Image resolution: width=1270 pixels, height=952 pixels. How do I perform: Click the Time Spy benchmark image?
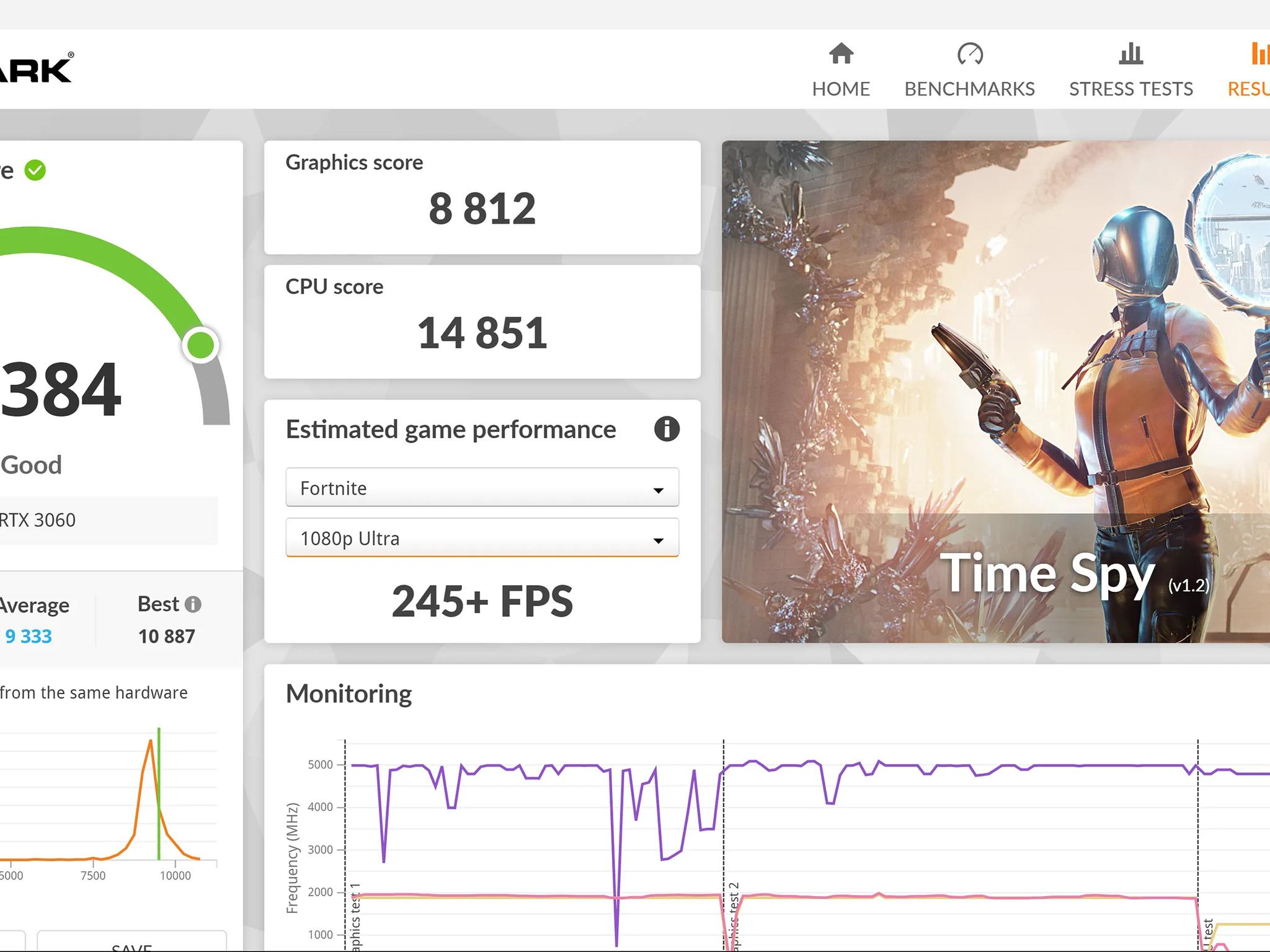pos(996,392)
